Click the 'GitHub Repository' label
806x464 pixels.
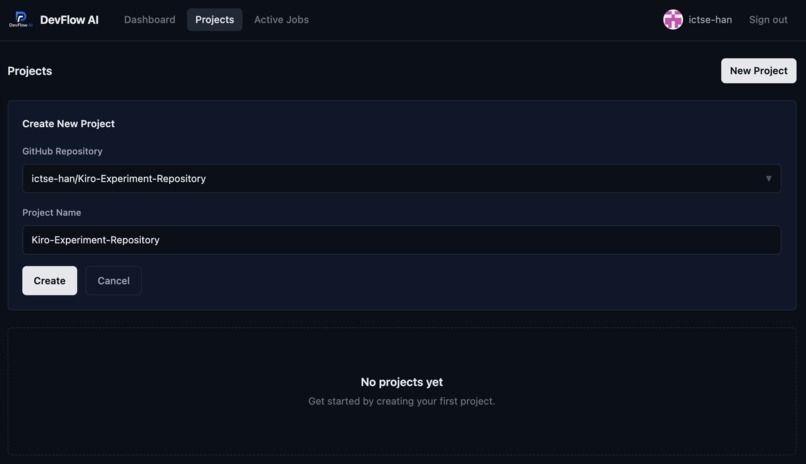coord(62,151)
